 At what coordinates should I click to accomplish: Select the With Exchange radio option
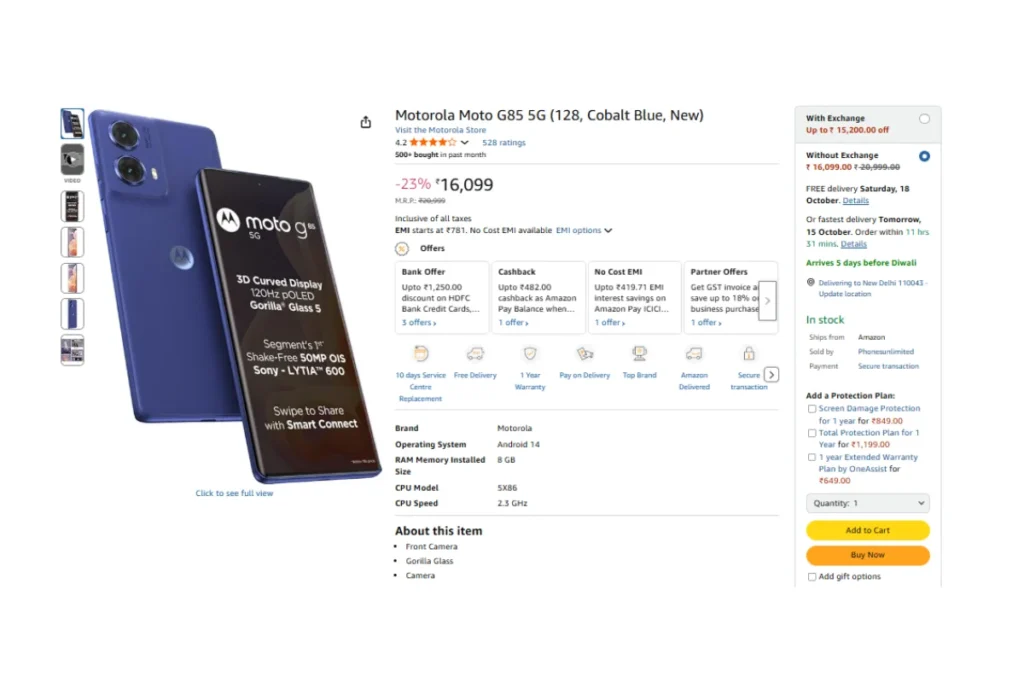pyautogui.click(x=924, y=119)
